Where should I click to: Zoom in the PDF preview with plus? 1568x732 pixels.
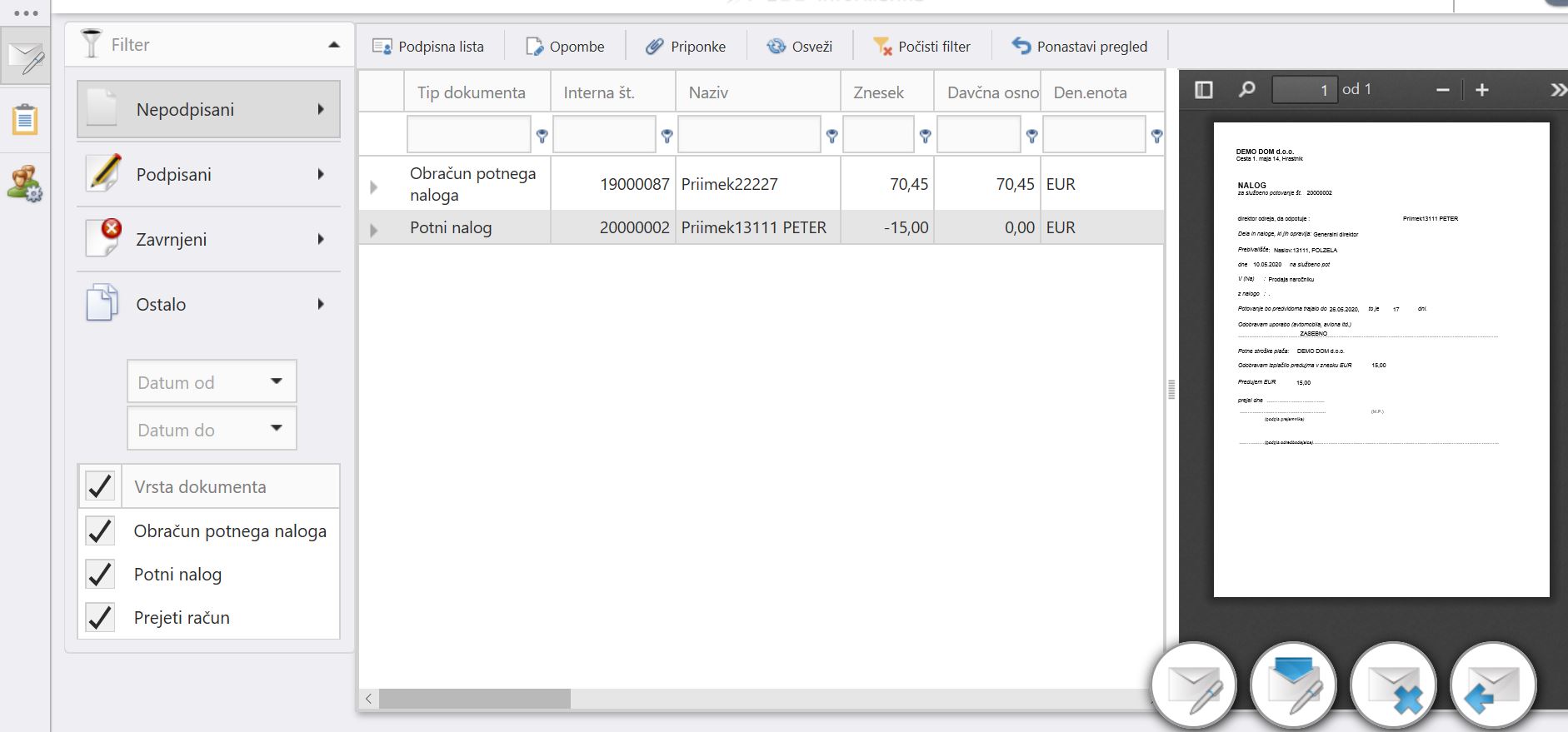(1481, 89)
